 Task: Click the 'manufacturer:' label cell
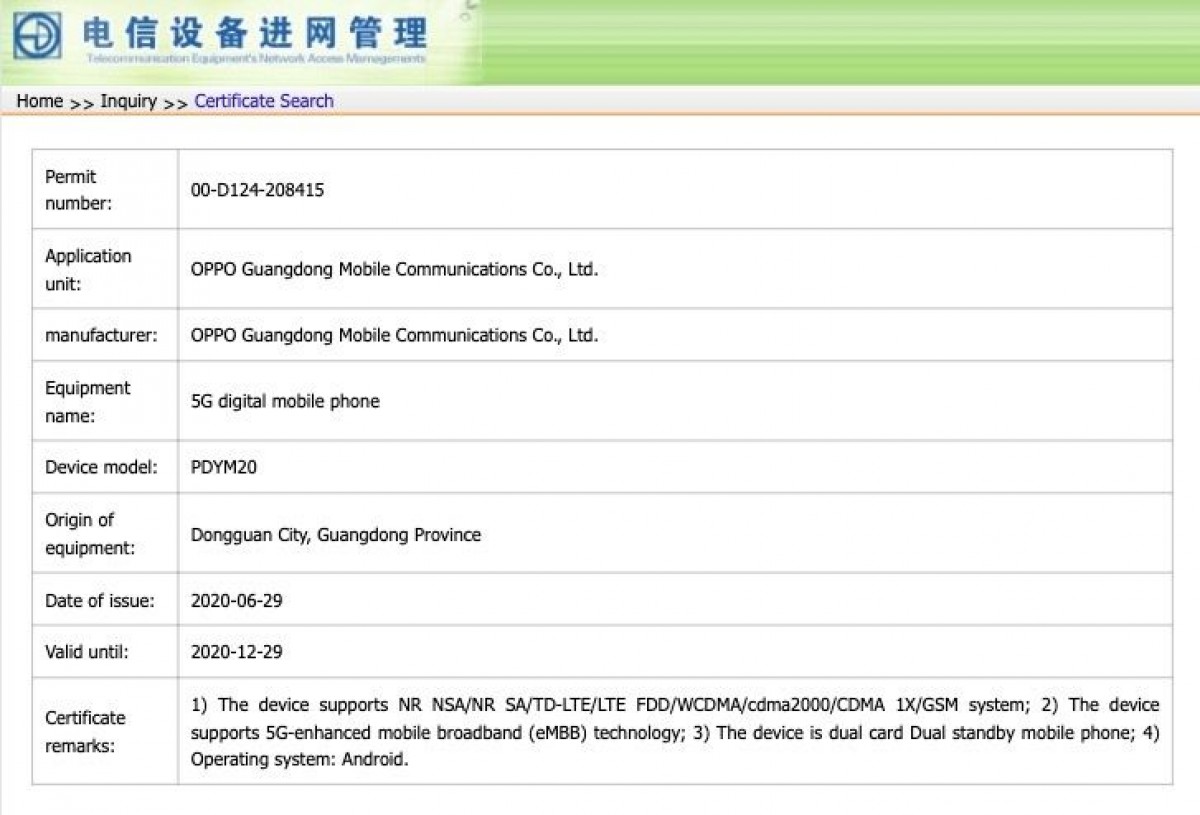(x=105, y=335)
